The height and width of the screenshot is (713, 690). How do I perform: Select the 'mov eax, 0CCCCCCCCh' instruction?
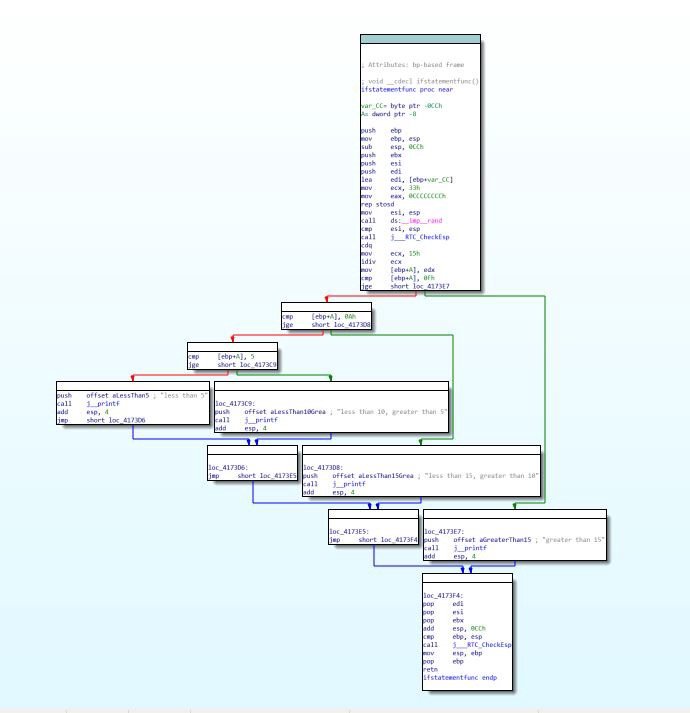point(403,196)
